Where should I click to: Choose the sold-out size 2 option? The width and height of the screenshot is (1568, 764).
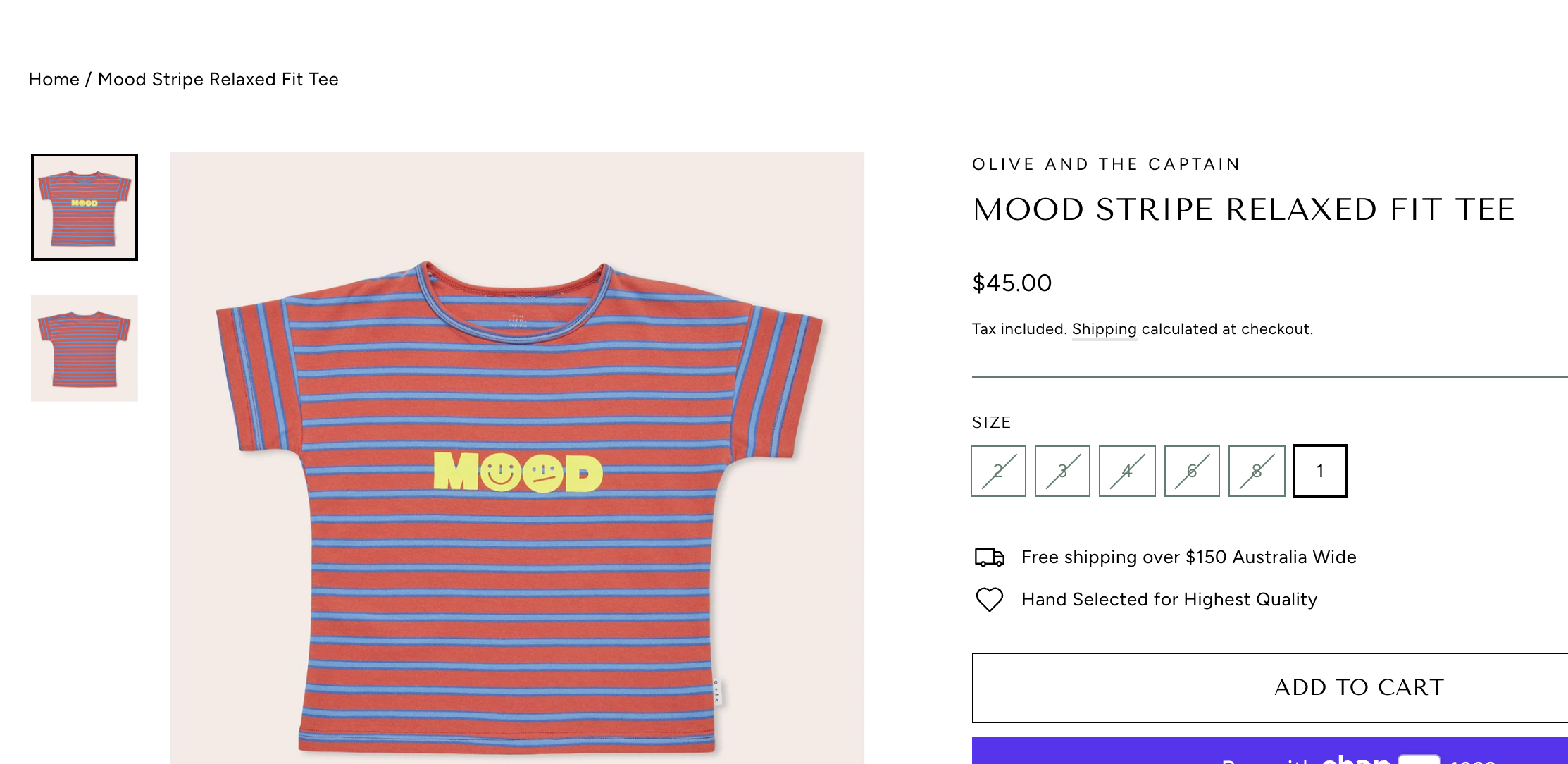tap(998, 471)
